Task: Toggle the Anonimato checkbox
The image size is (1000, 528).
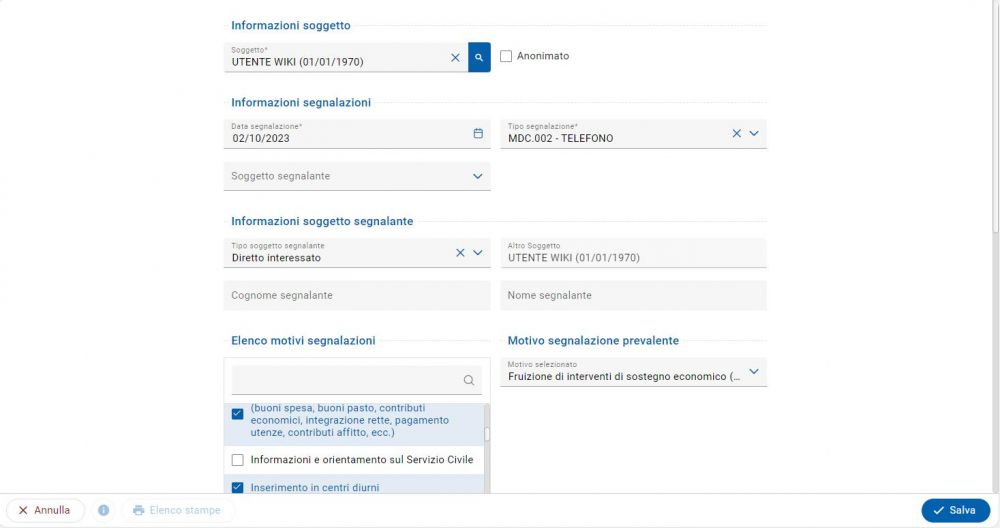Action: pyautogui.click(x=506, y=56)
